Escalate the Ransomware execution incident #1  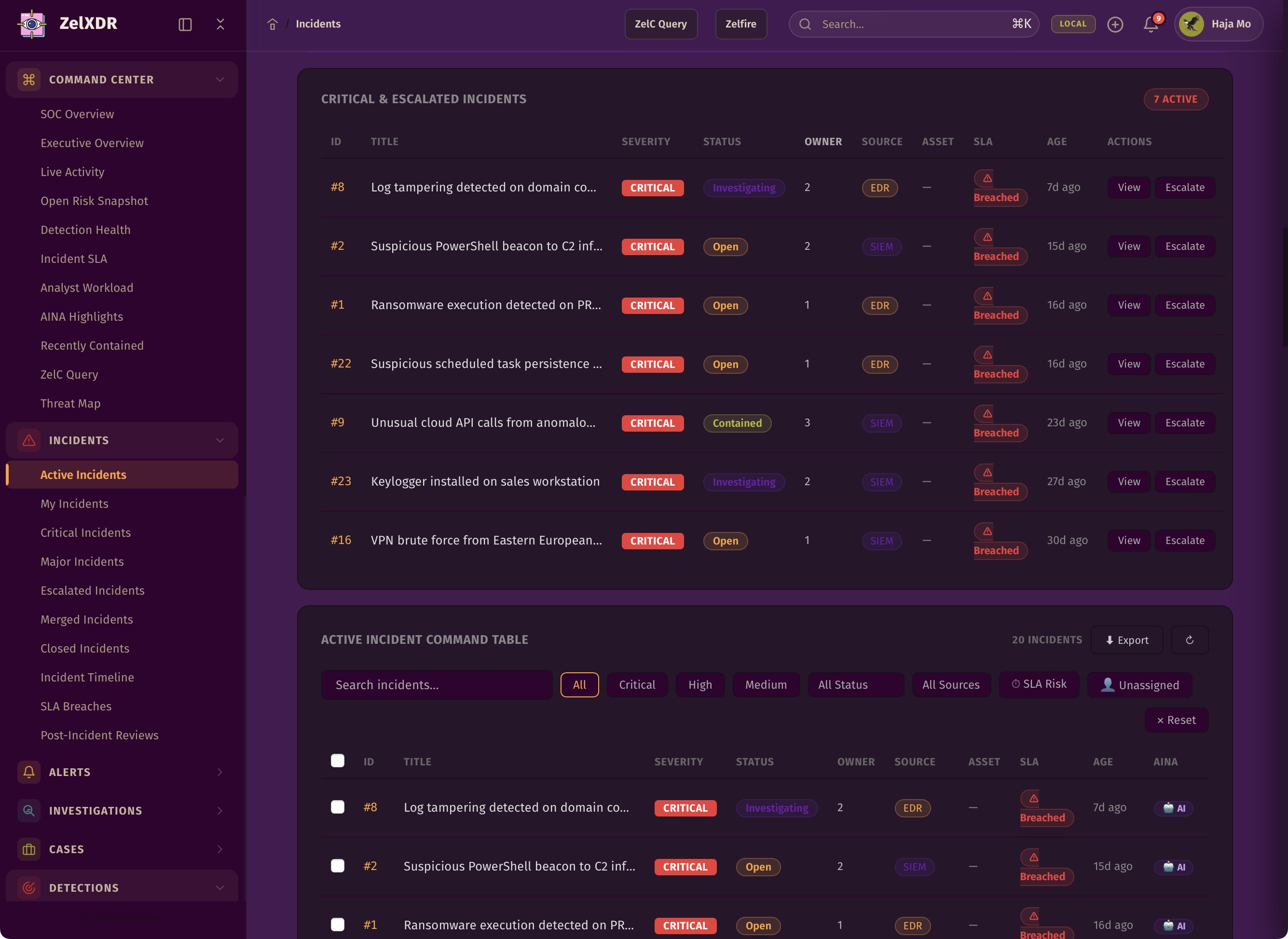(x=1185, y=305)
